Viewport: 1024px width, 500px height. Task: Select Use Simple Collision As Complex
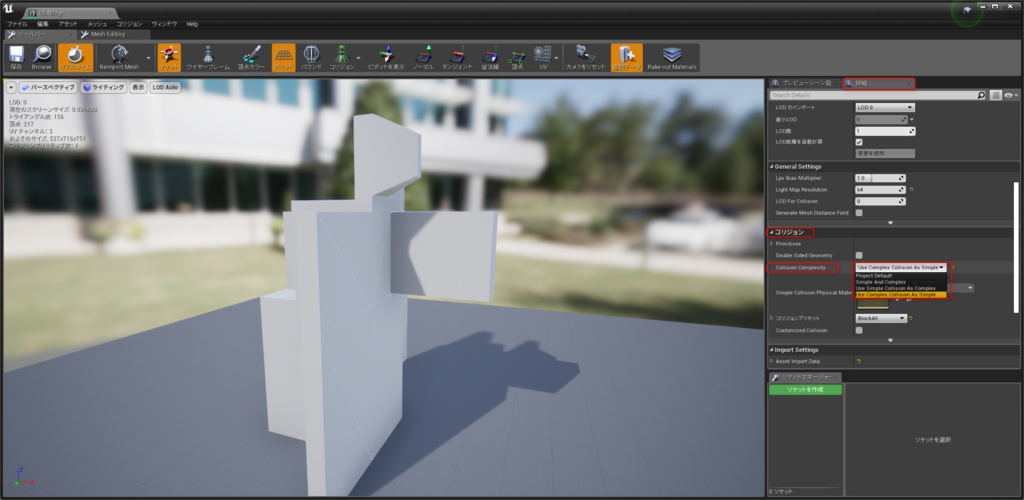[x=901, y=288]
